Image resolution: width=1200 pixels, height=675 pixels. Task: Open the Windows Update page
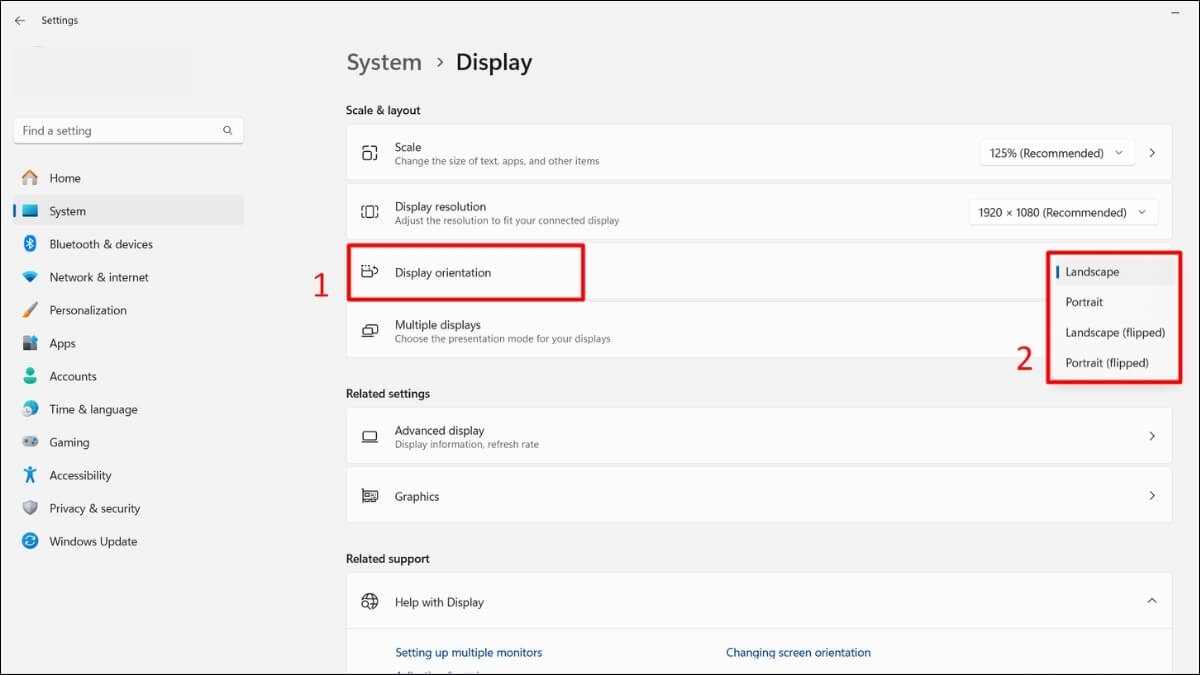click(x=129, y=541)
